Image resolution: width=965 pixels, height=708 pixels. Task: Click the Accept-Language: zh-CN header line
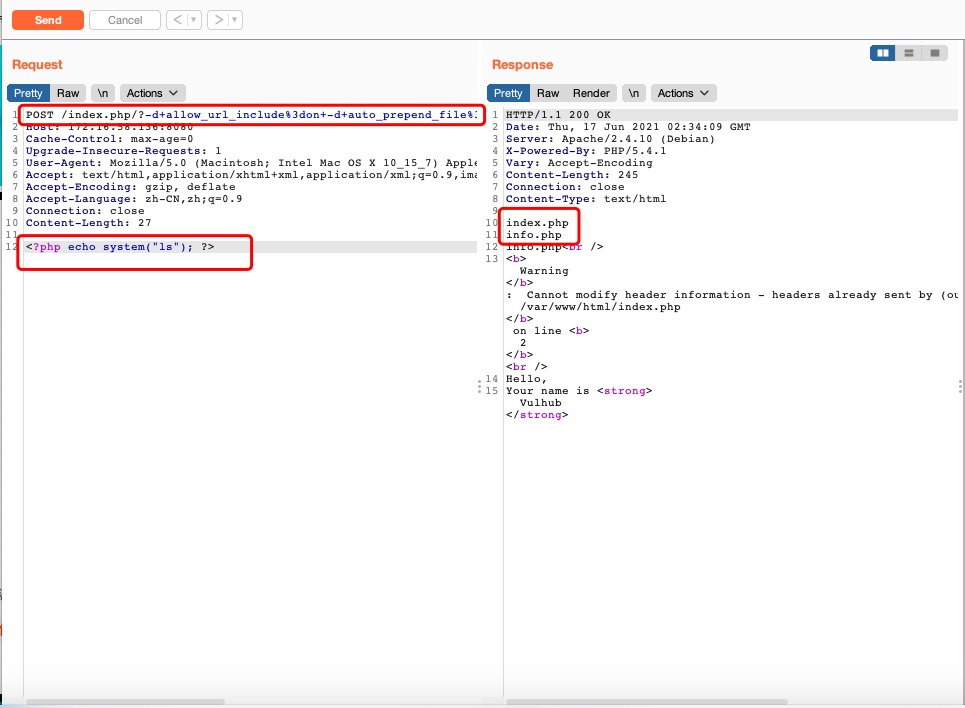pos(134,199)
